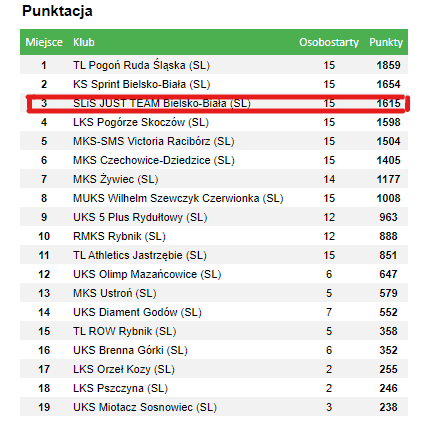Click the Punkty column header

[x=386, y=42]
